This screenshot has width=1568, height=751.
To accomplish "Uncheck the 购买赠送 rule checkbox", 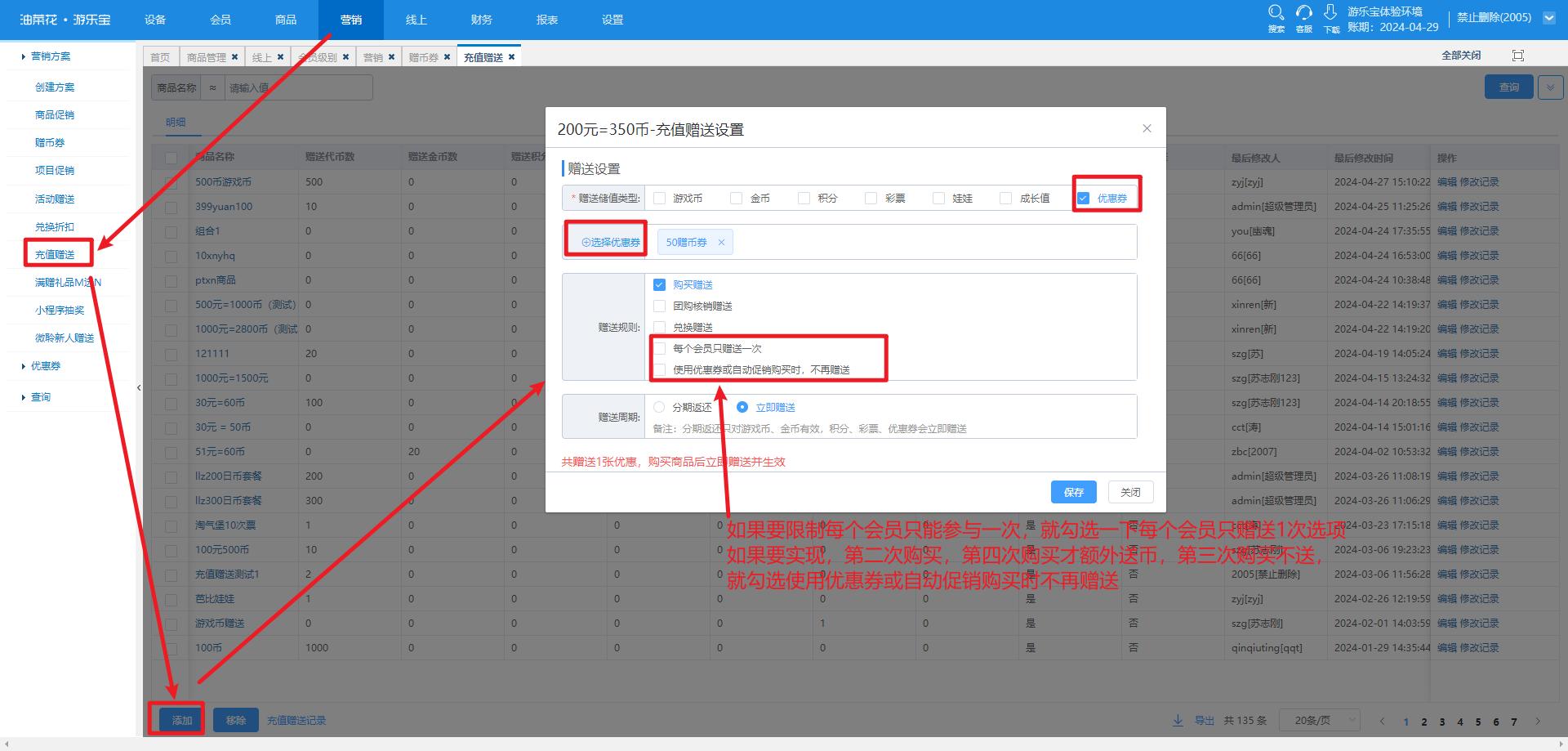I will tap(659, 284).
